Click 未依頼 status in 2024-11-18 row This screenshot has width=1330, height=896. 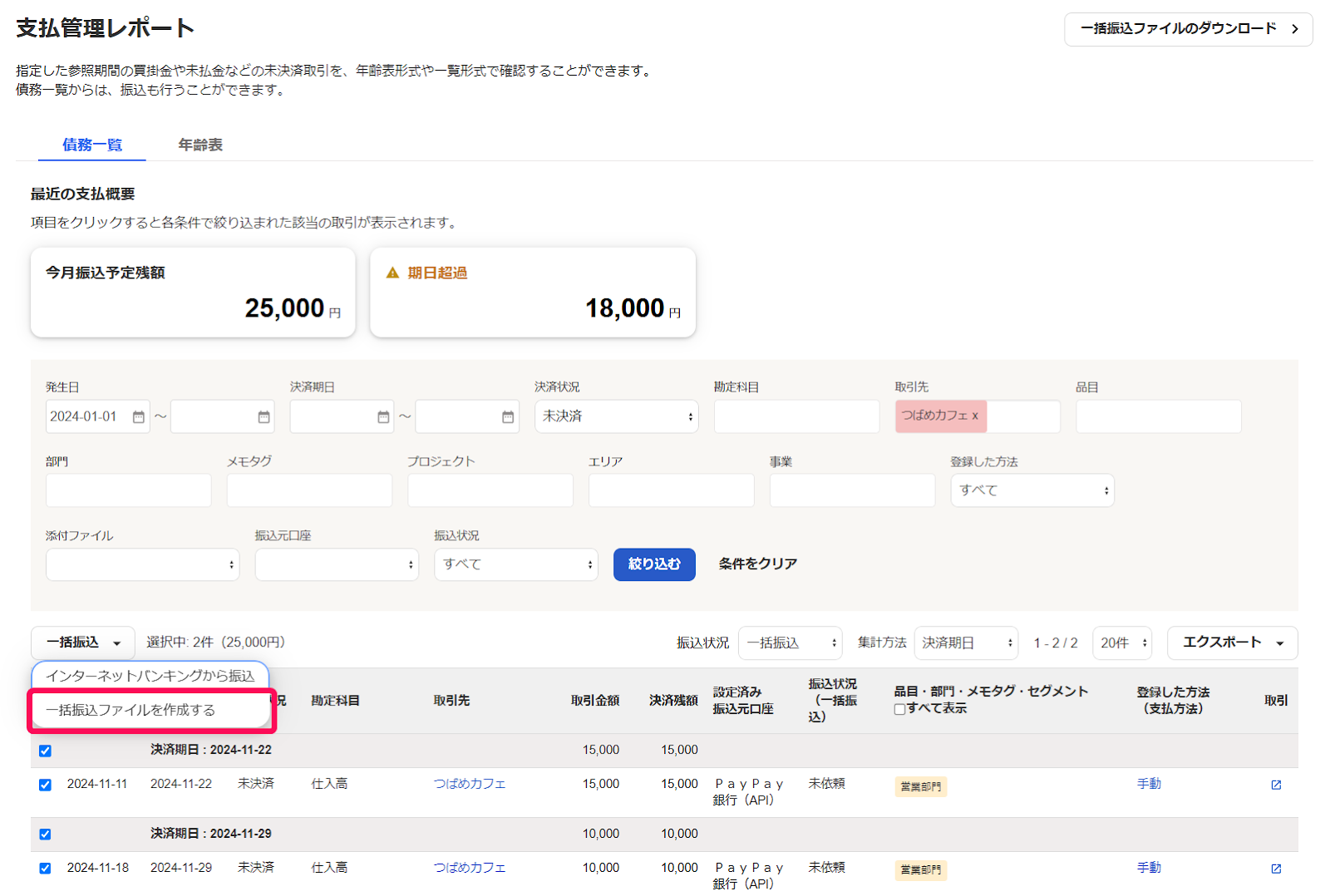[x=826, y=868]
